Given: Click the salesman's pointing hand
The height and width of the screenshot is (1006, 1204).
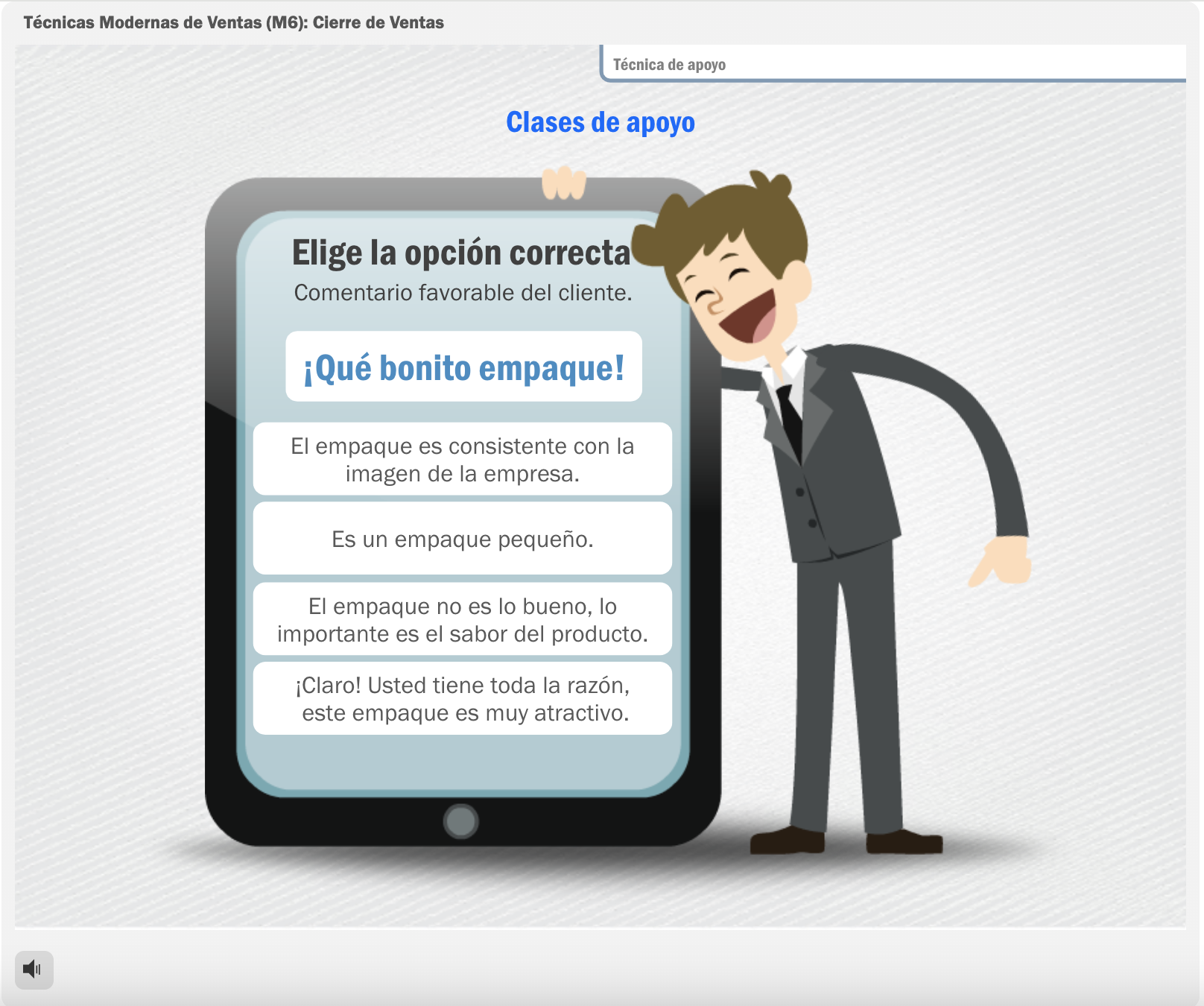Looking at the screenshot, I should [x=1003, y=563].
